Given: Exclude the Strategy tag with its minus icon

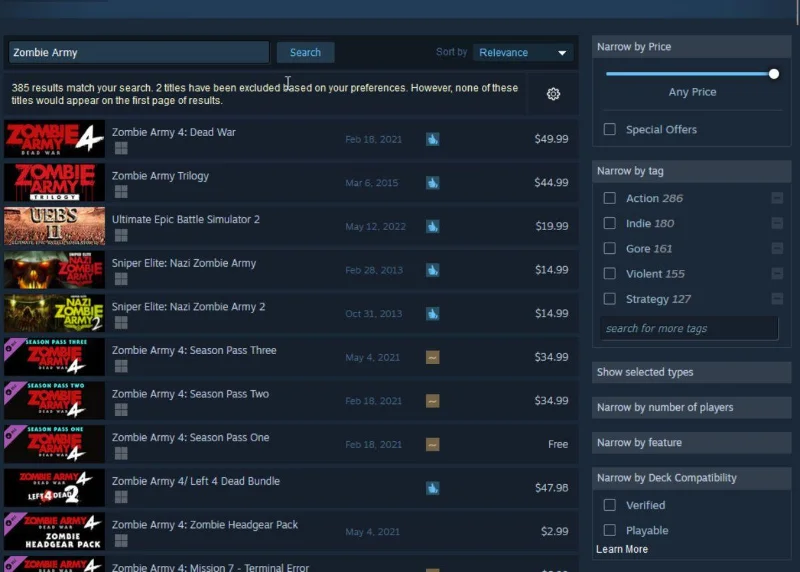Looking at the screenshot, I should click(777, 299).
